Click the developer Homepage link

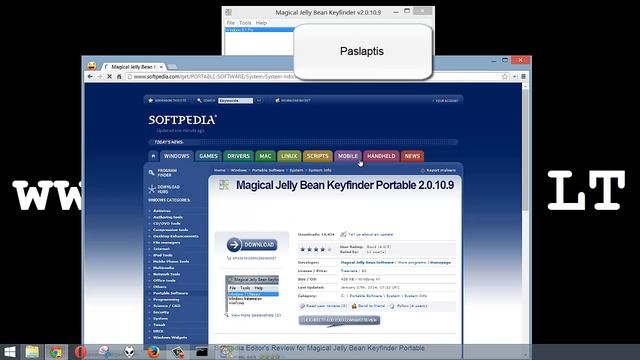click(x=440, y=262)
